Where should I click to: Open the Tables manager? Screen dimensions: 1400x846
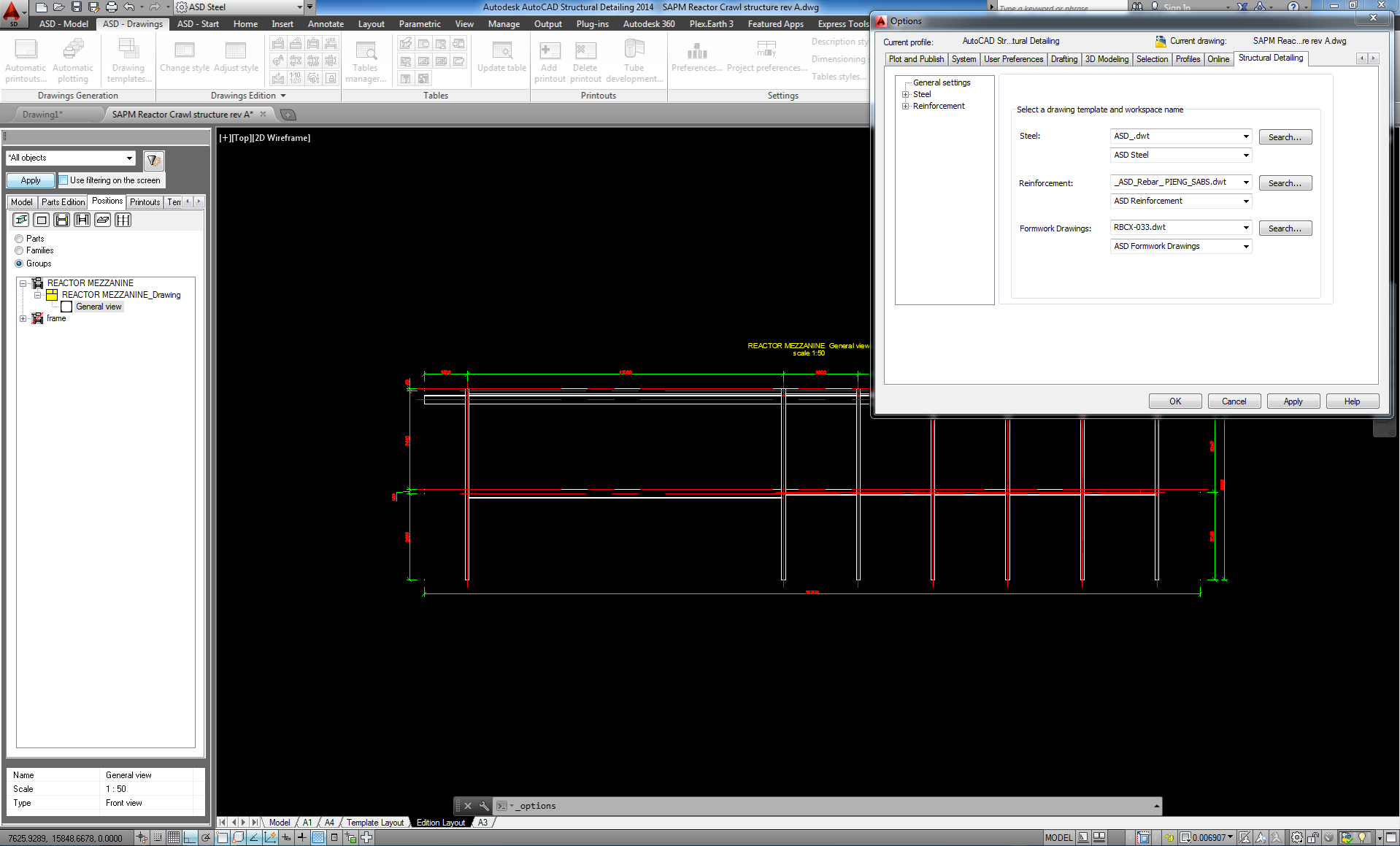click(x=365, y=61)
